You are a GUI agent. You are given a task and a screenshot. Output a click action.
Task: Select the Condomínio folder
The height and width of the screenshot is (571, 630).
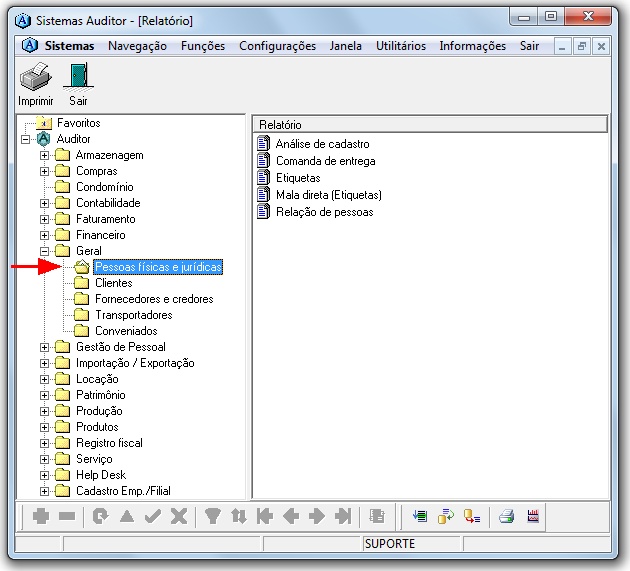pos(105,187)
